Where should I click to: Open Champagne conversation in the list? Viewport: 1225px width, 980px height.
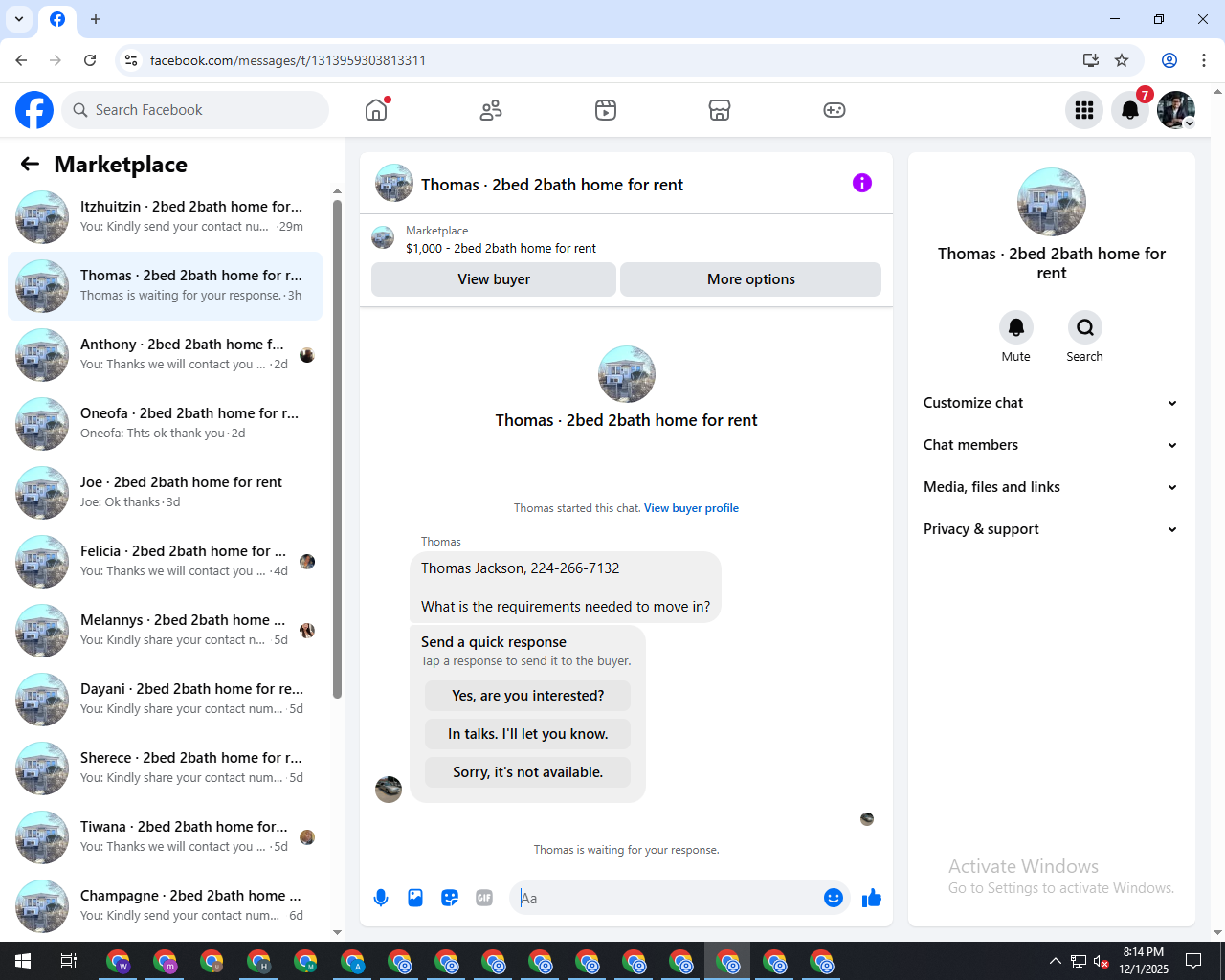tap(166, 906)
